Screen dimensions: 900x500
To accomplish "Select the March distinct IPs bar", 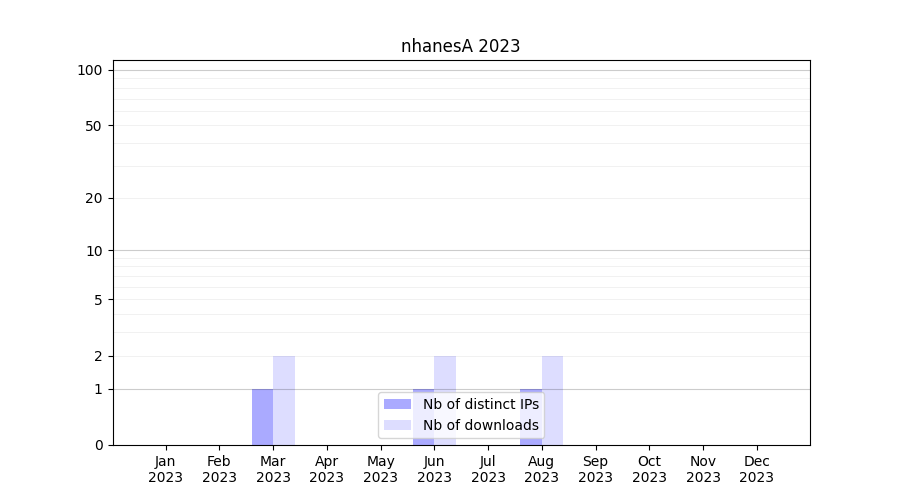I will [262, 417].
